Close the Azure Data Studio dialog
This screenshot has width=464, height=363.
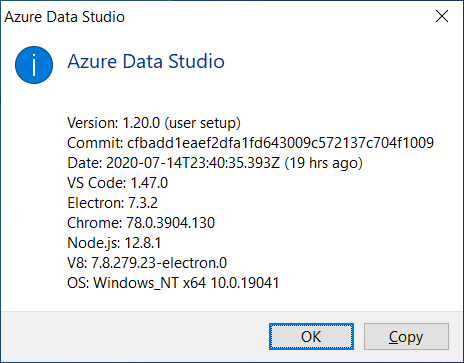442,16
